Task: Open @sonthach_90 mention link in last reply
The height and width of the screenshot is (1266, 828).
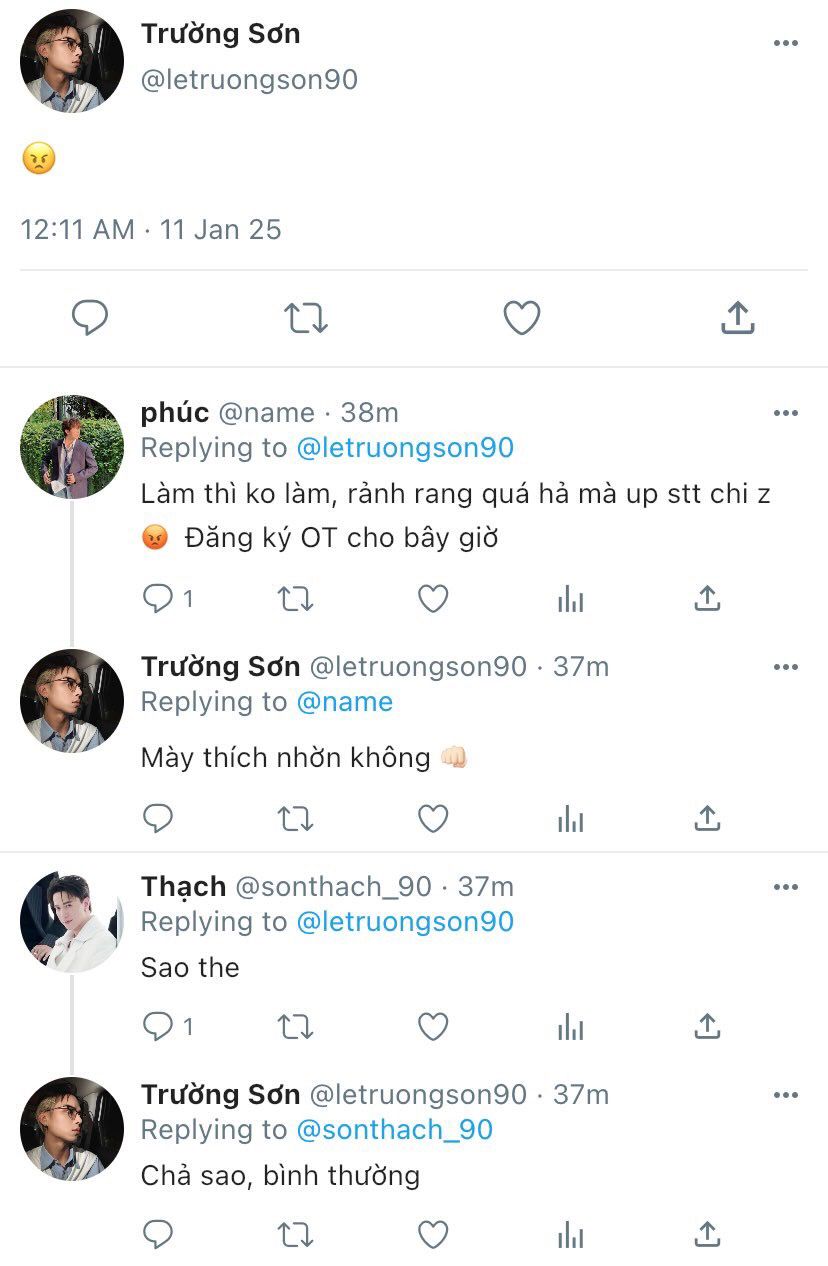Action: [x=395, y=1130]
